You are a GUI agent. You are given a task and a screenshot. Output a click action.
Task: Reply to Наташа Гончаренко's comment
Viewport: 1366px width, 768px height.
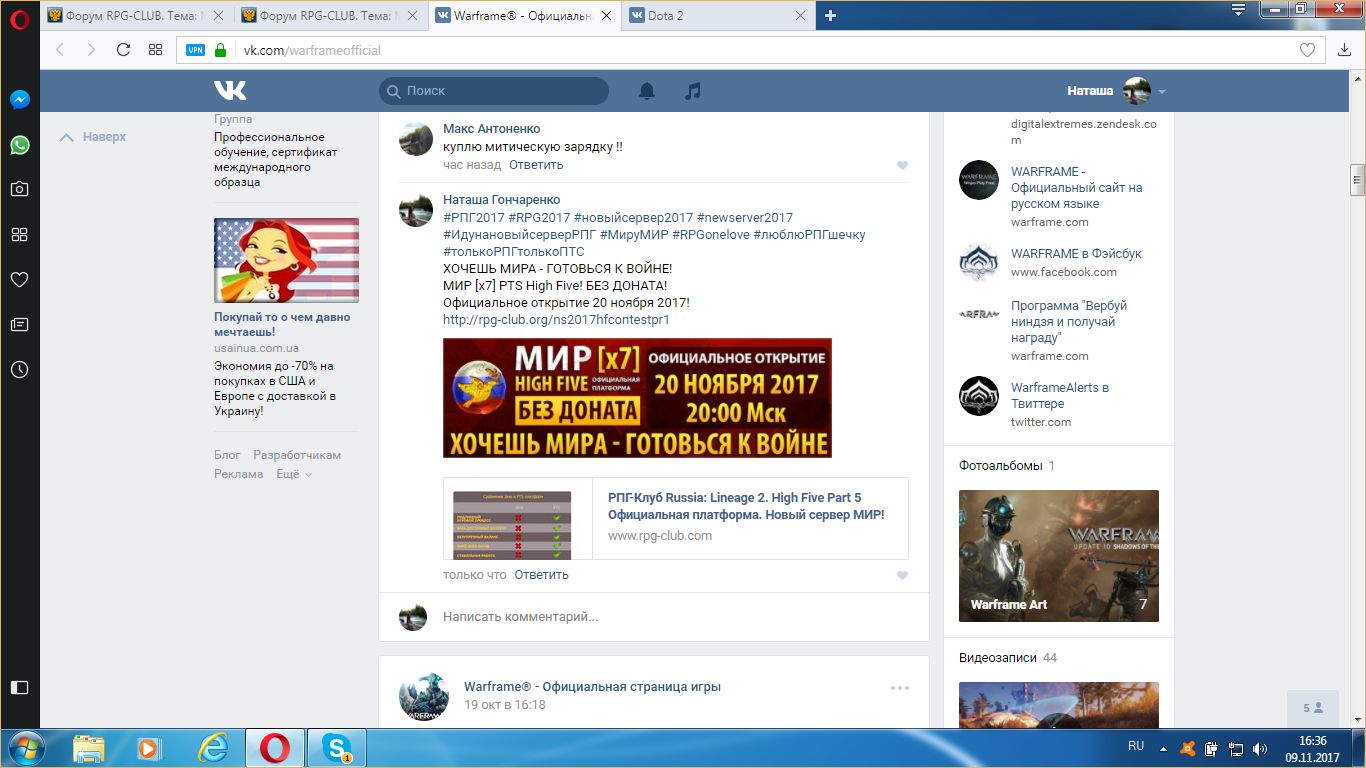click(x=541, y=575)
